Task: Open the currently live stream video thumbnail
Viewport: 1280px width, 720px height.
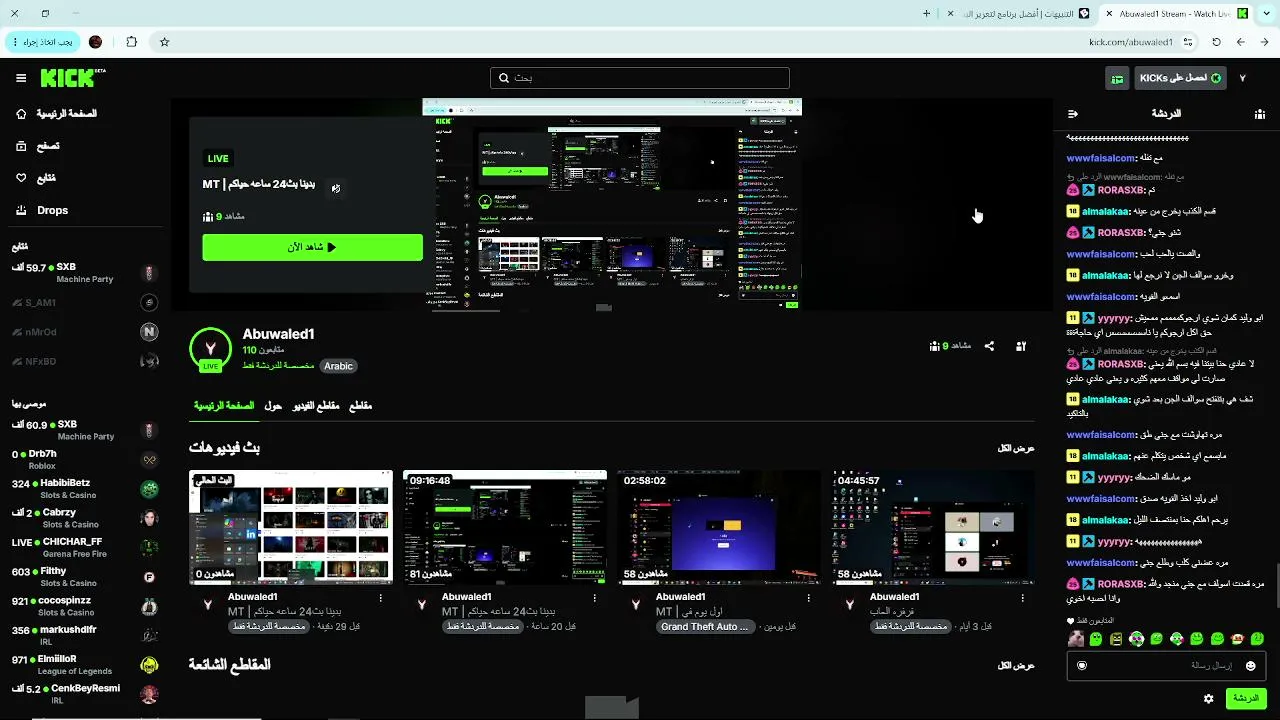Action: point(291,527)
